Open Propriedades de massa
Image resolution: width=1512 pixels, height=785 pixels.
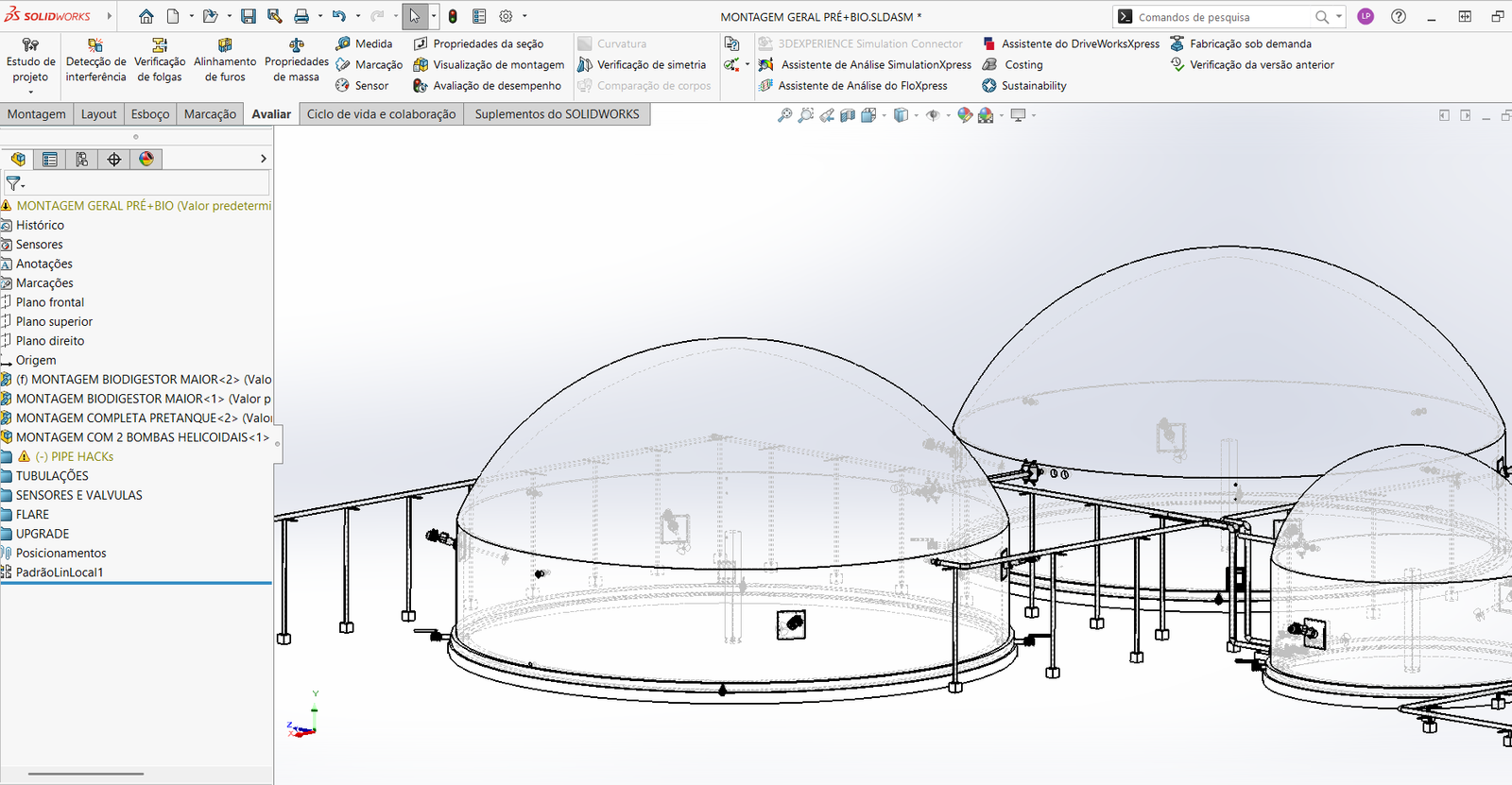pyautogui.click(x=297, y=60)
